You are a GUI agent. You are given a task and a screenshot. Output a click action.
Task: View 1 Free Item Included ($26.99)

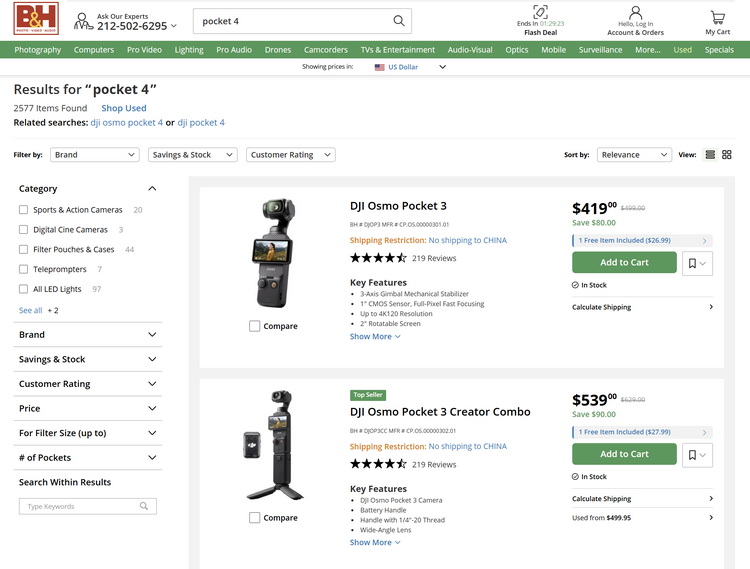pyautogui.click(x=642, y=241)
